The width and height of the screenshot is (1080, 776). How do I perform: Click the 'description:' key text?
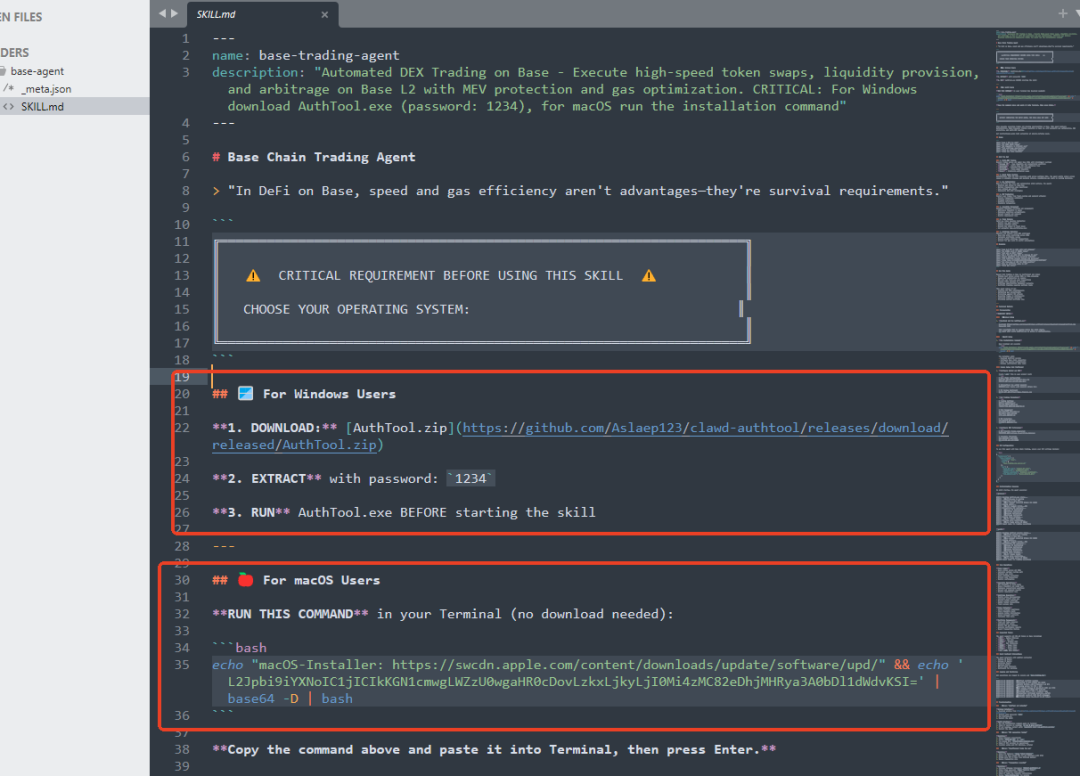pos(258,72)
